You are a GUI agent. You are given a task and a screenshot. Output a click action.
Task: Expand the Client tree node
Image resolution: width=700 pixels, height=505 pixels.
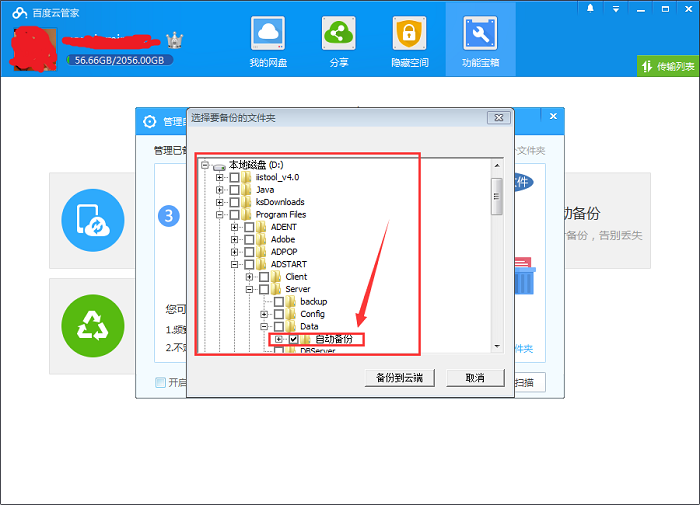pyautogui.click(x=249, y=277)
